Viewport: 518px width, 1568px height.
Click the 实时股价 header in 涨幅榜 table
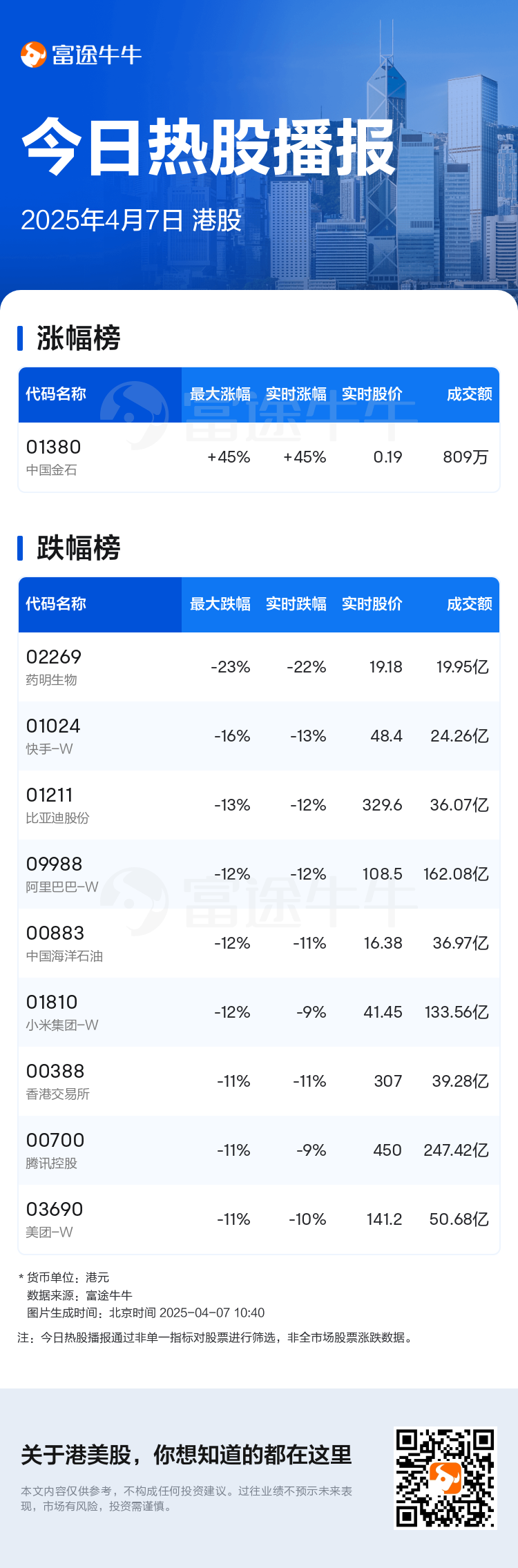(372, 394)
